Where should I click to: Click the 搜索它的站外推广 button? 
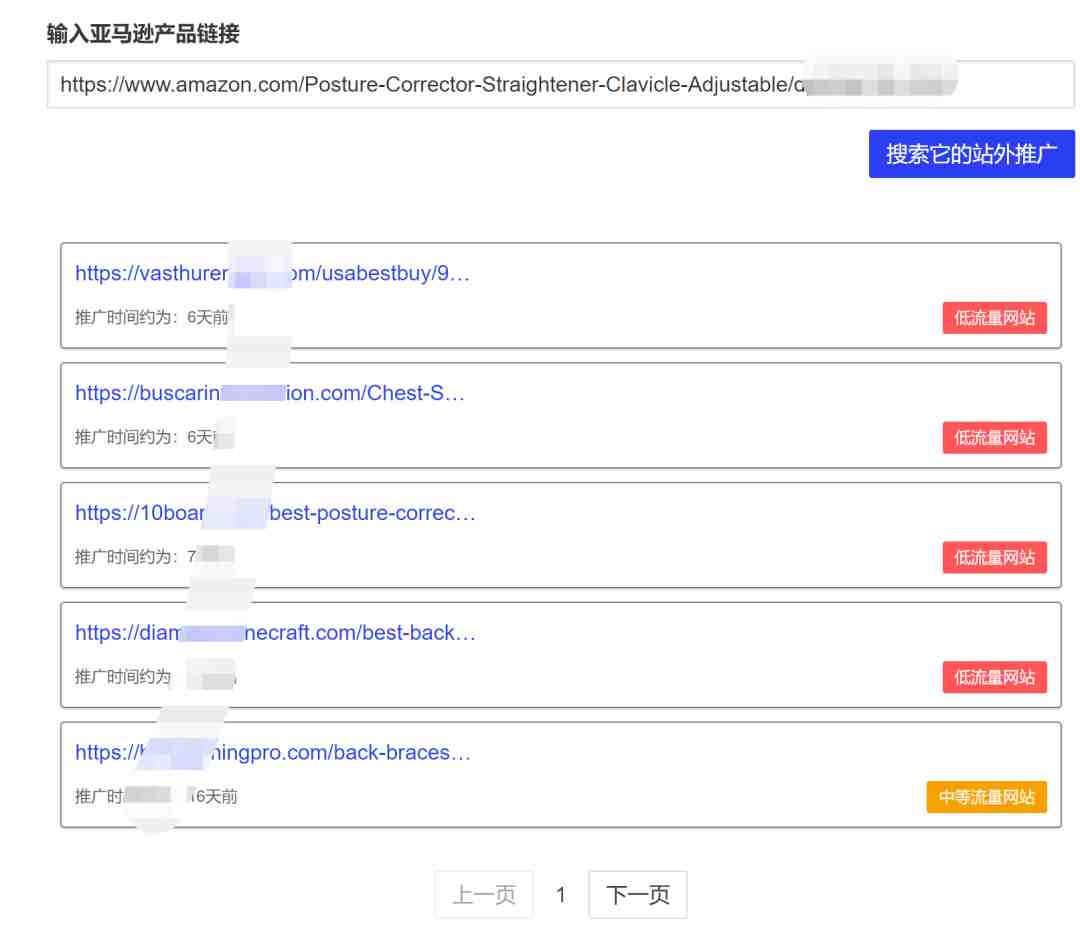[971, 154]
